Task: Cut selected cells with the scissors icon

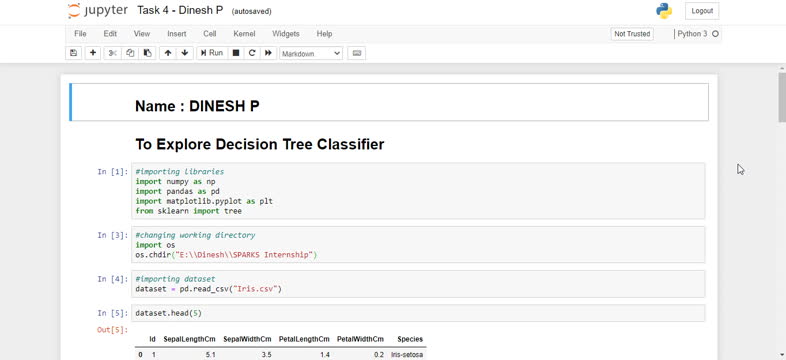Action: pyautogui.click(x=112, y=53)
